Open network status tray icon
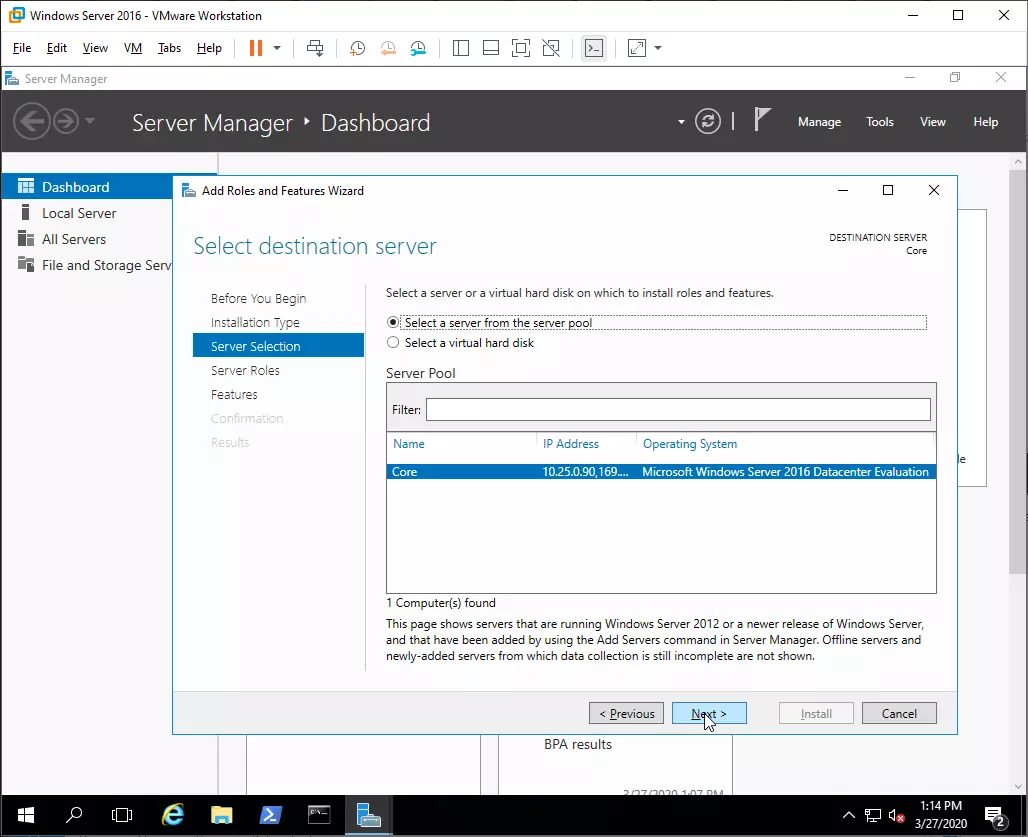The image size is (1028, 837). (x=873, y=815)
